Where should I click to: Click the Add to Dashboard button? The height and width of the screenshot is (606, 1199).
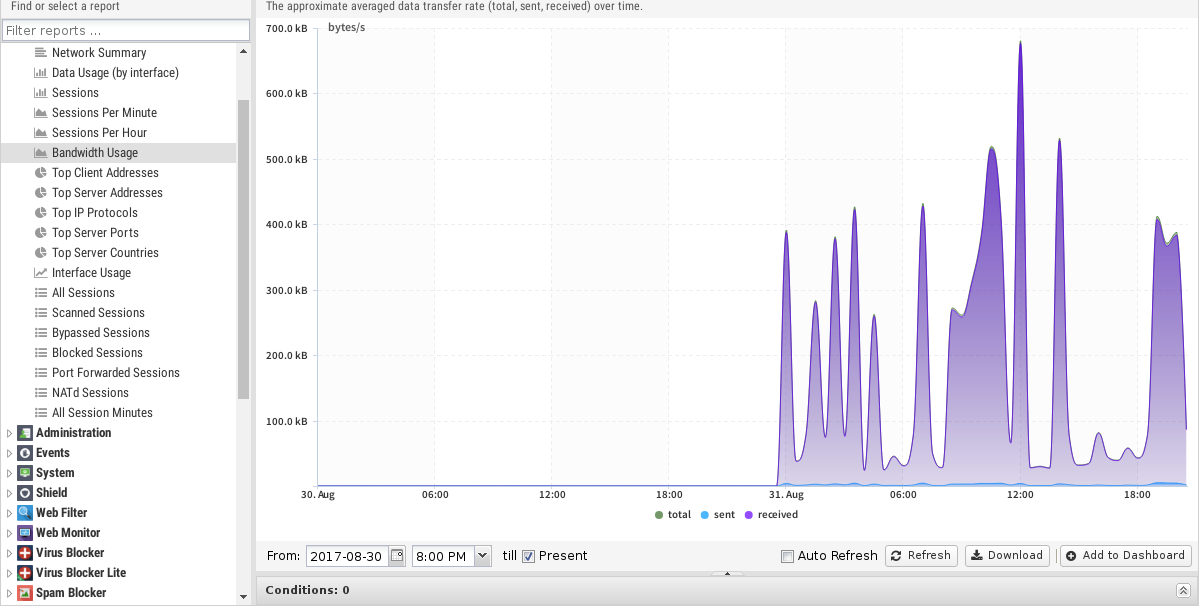pyautogui.click(x=1126, y=556)
